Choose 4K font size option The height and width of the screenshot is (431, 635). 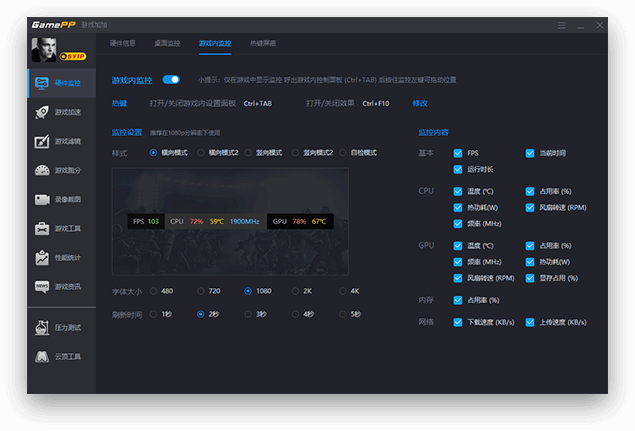click(x=343, y=291)
